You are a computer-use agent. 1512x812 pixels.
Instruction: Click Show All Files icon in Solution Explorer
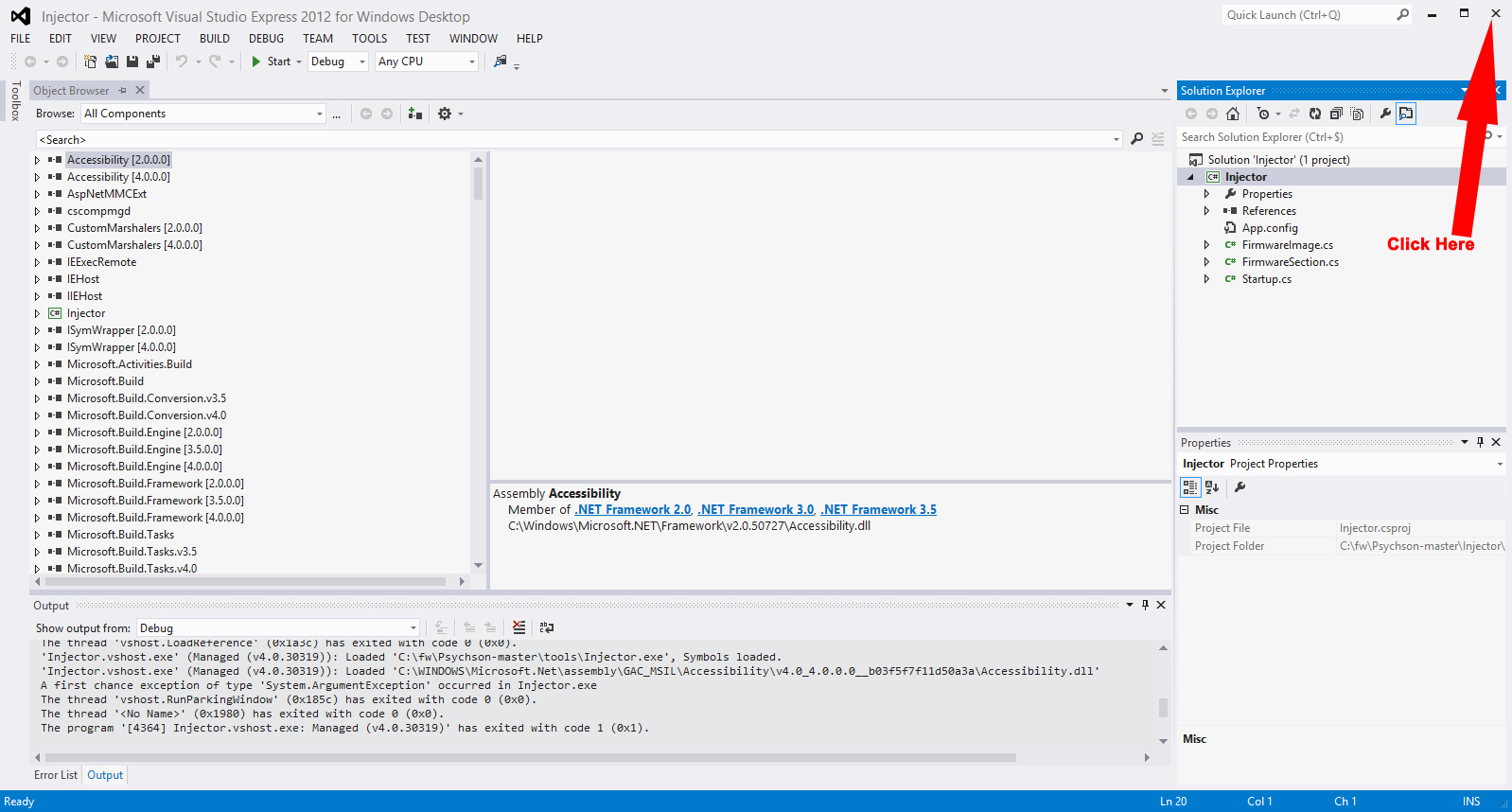tap(1357, 114)
